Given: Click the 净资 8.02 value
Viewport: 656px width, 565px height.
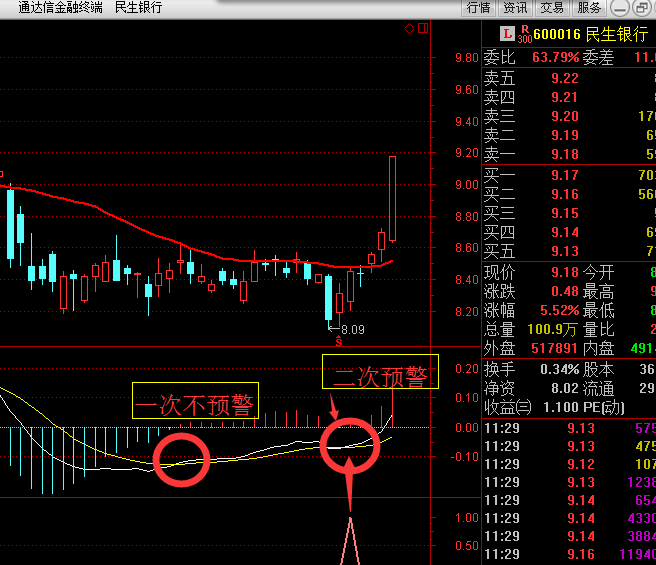Looking at the screenshot, I should pos(565,388).
